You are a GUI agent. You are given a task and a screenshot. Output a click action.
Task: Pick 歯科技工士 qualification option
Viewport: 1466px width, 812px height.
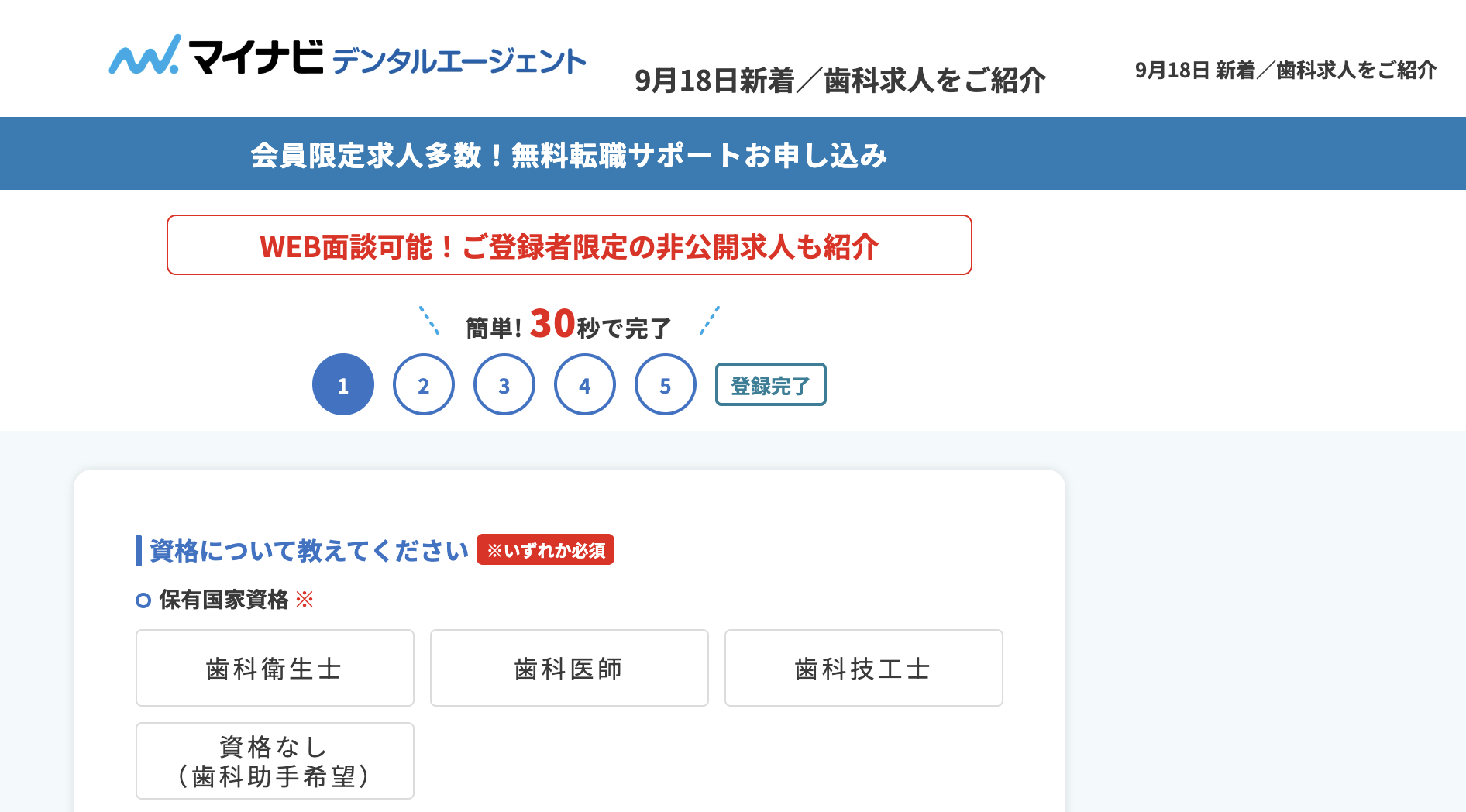(864, 668)
